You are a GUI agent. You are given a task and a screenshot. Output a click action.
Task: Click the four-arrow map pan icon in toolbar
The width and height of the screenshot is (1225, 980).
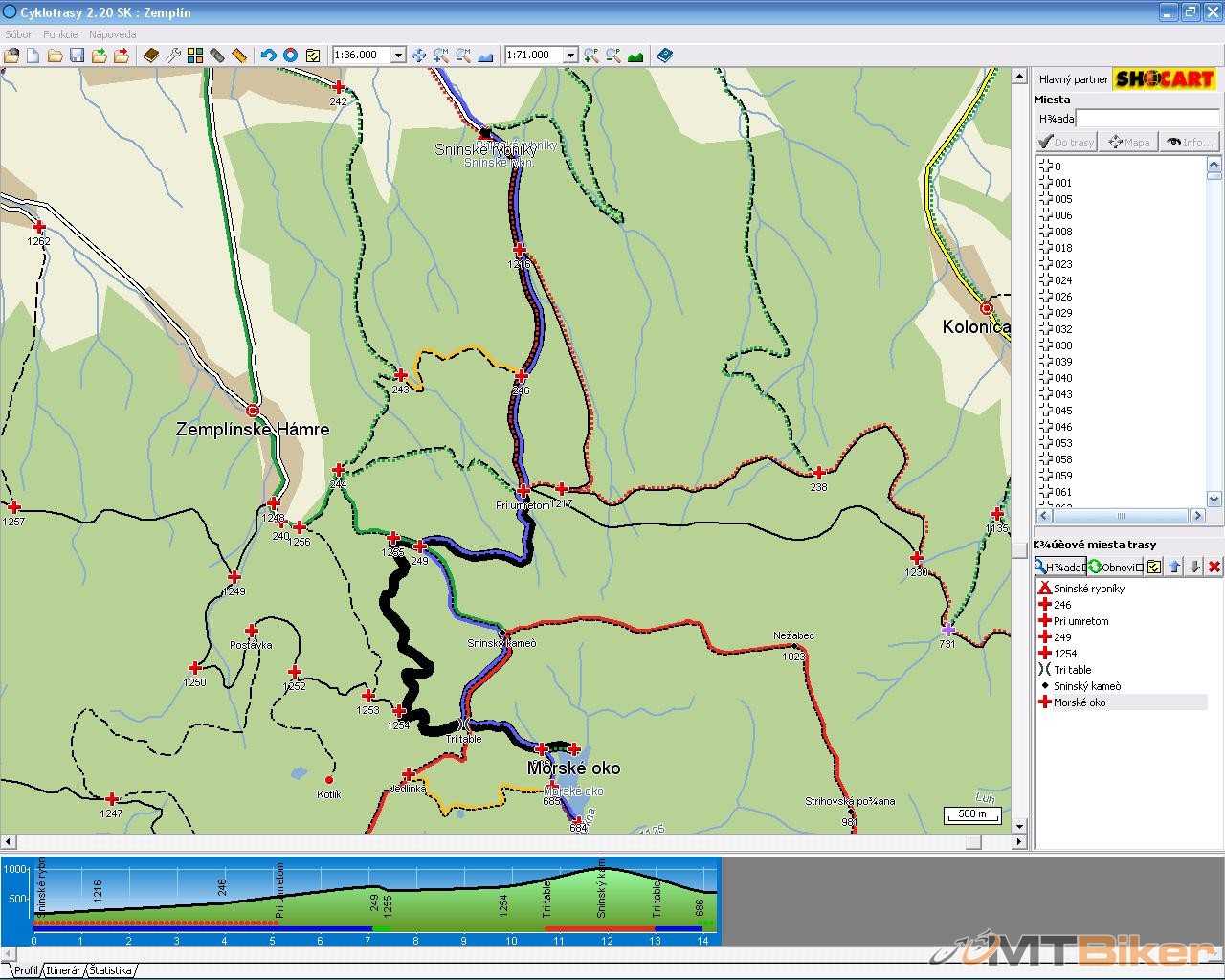tap(419, 56)
